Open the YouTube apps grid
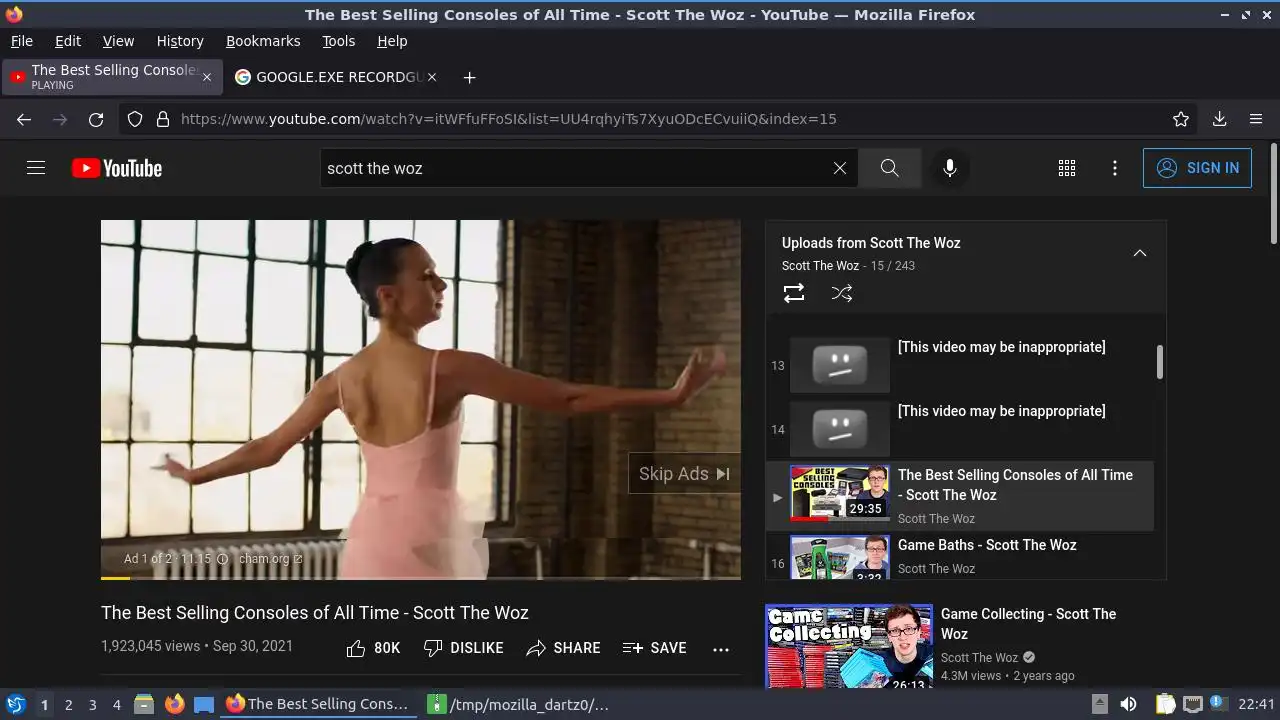Viewport: 1280px width, 720px height. [x=1067, y=168]
